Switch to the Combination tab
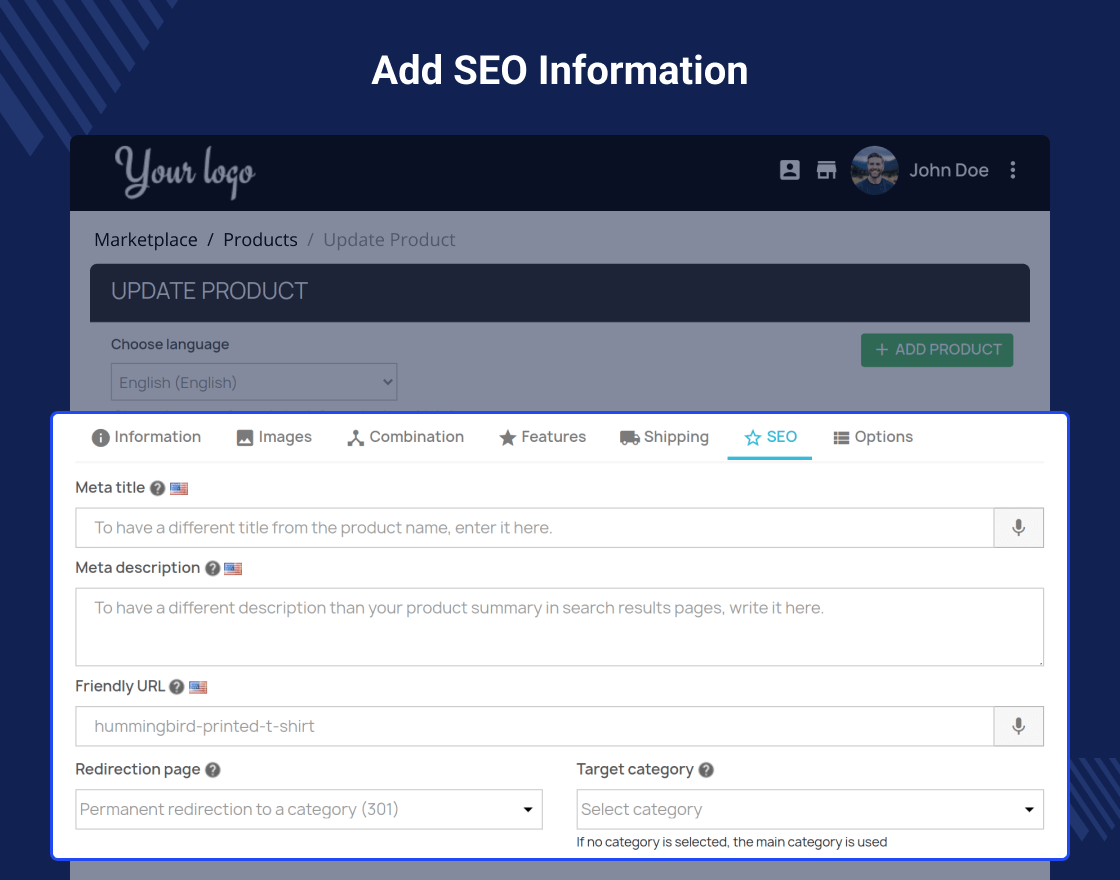Screen dimensions: 1120x880 tap(406, 437)
